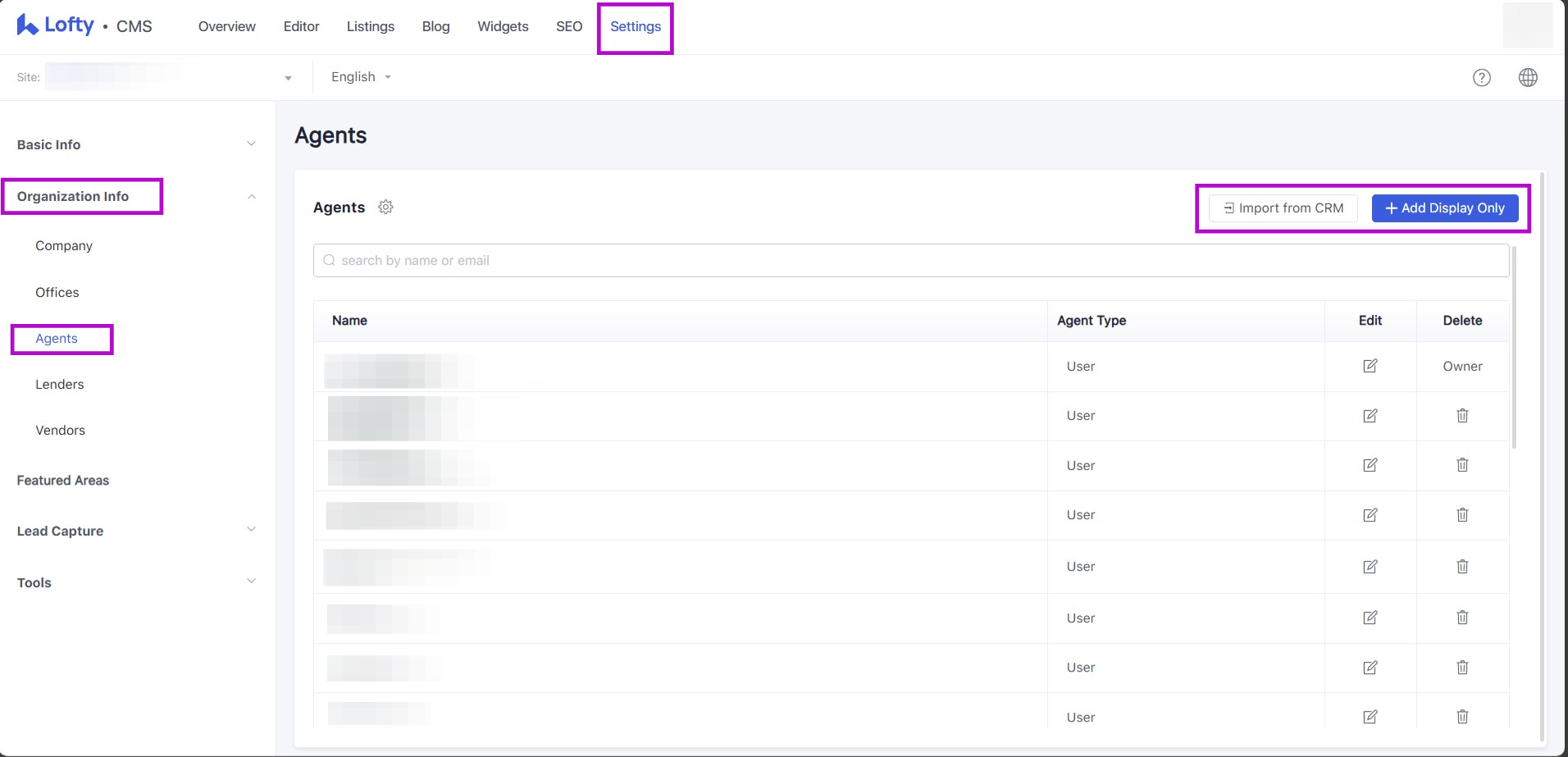Delete the second agent using trash icon
This screenshot has height=757, width=1568.
click(x=1462, y=416)
